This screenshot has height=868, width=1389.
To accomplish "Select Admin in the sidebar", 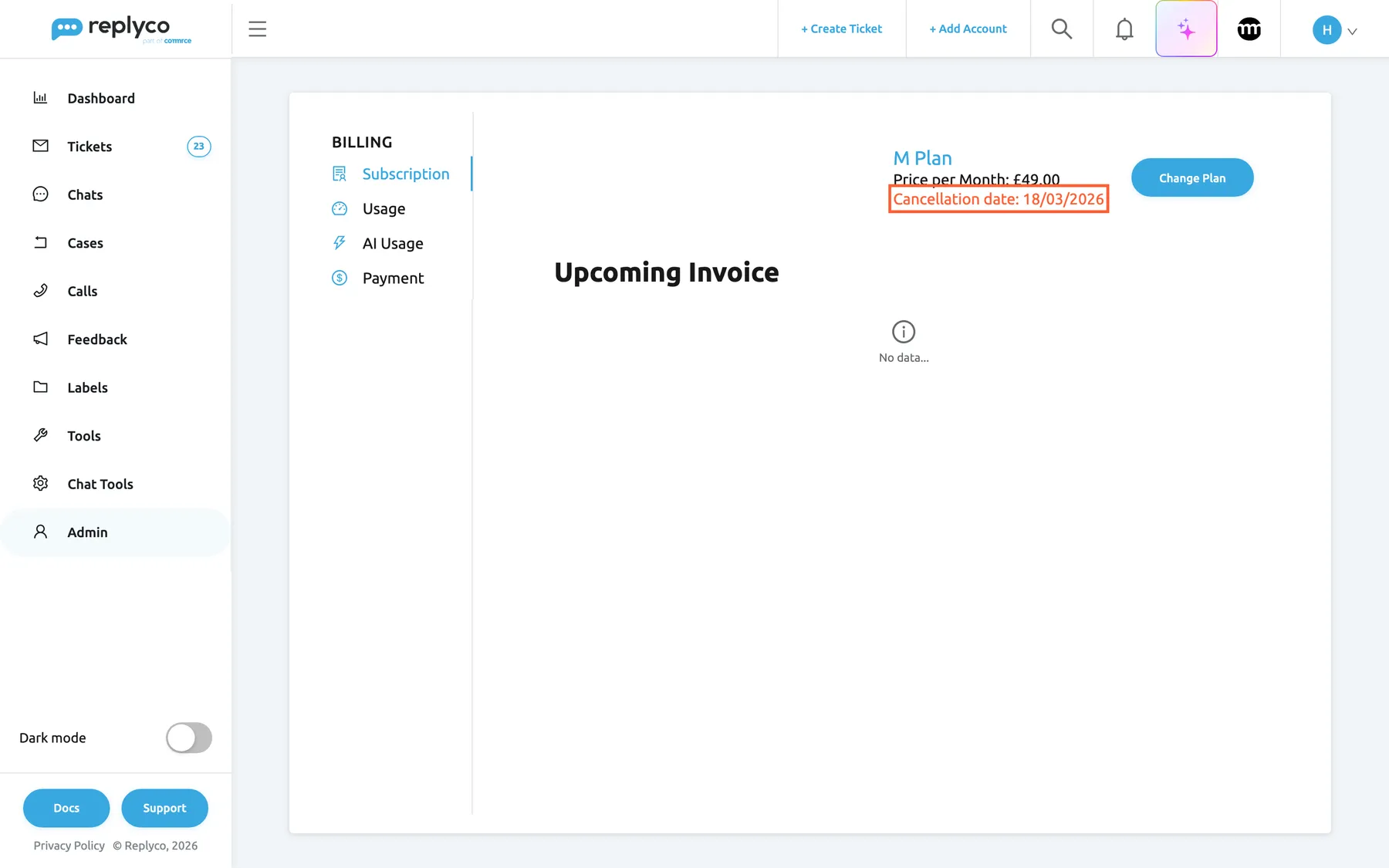I will 116,532.
